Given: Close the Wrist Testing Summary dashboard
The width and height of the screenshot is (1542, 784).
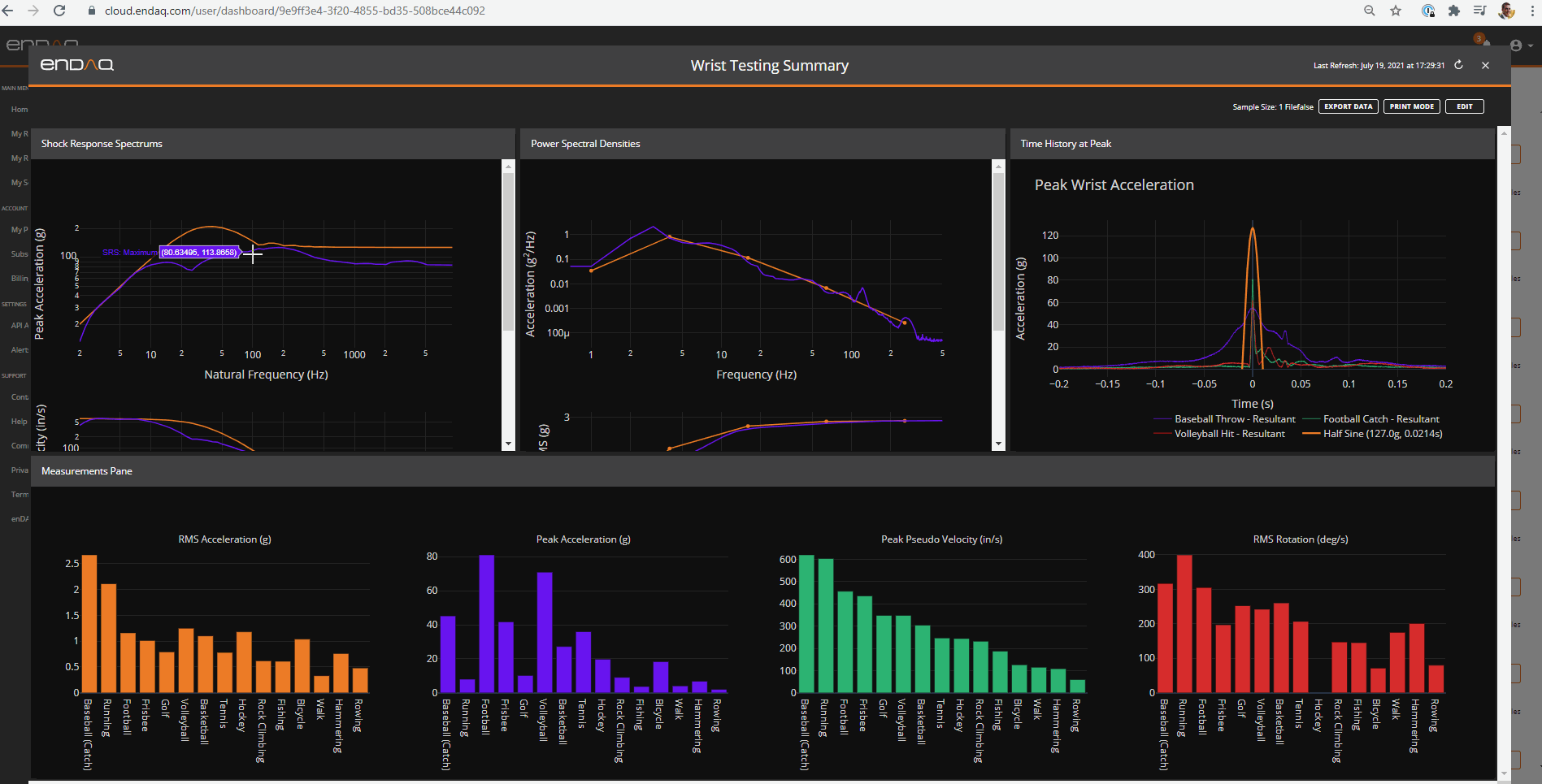Looking at the screenshot, I should pos(1485,65).
